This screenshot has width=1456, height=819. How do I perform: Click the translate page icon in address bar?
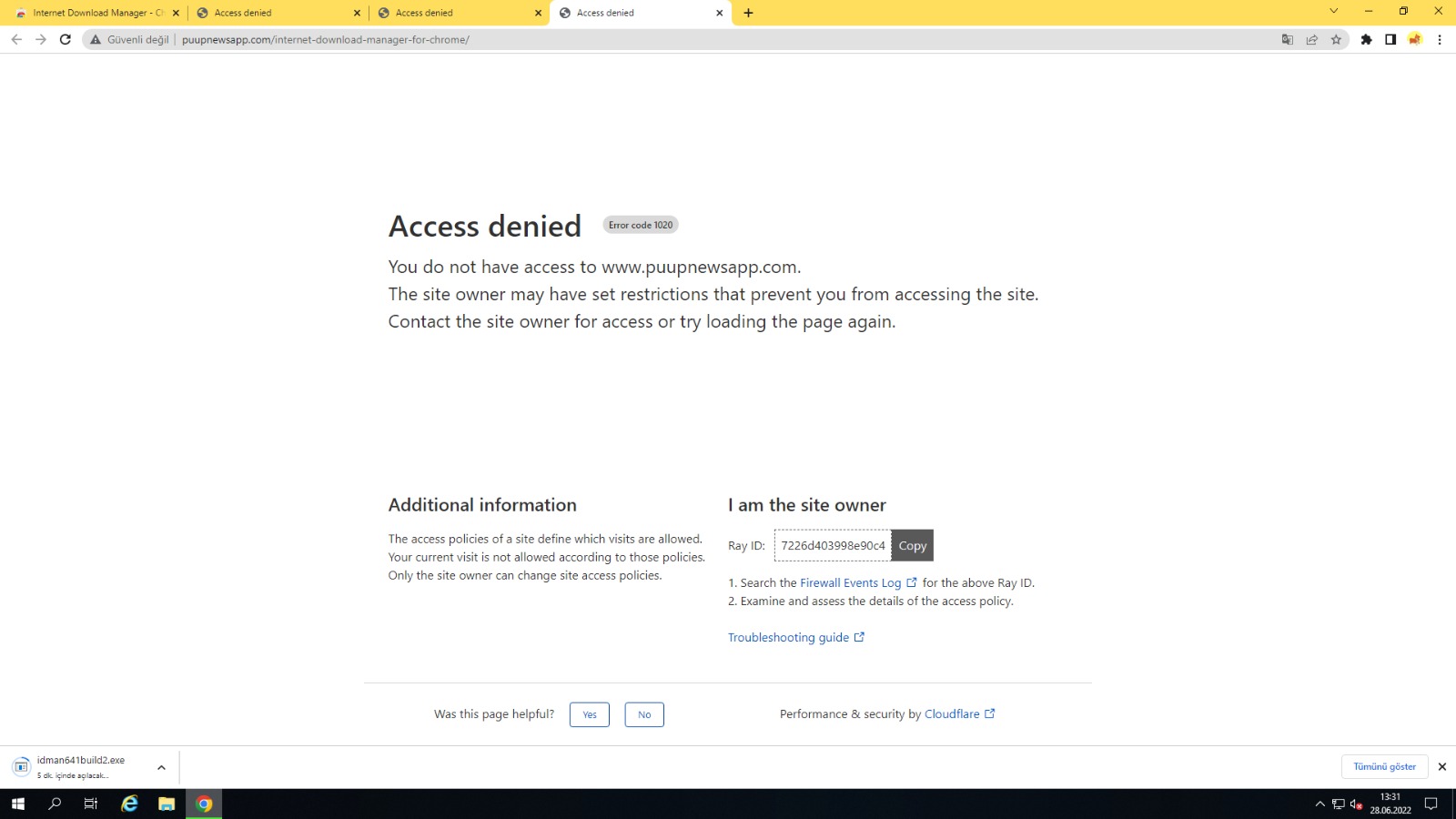pos(1287,39)
